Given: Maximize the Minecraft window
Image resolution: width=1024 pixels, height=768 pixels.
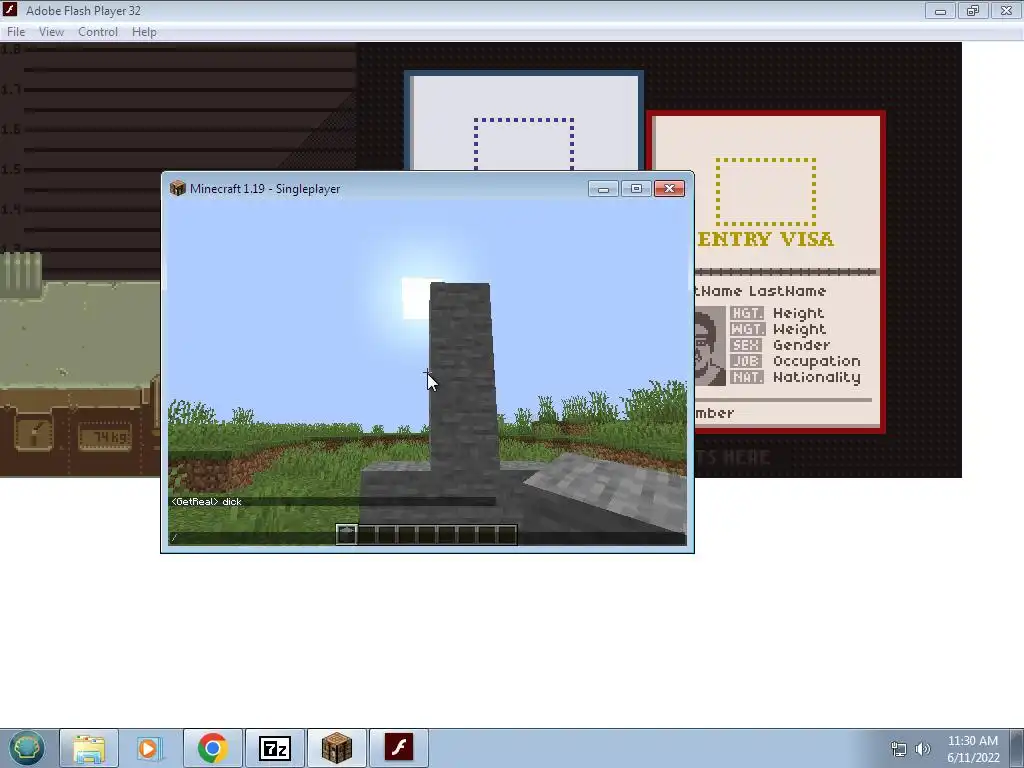Looking at the screenshot, I should 636,189.
